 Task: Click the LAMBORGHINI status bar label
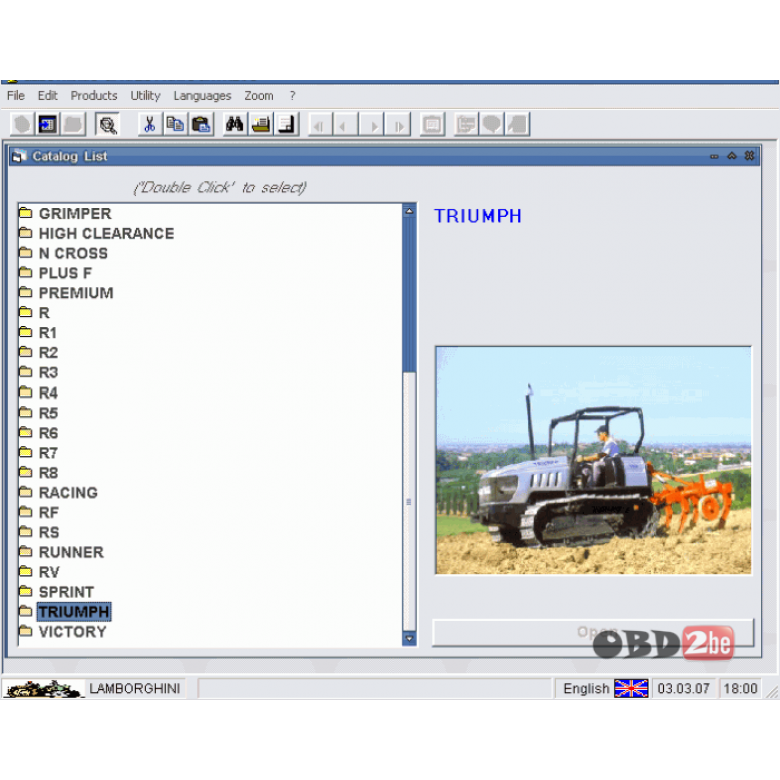click(134, 689)
